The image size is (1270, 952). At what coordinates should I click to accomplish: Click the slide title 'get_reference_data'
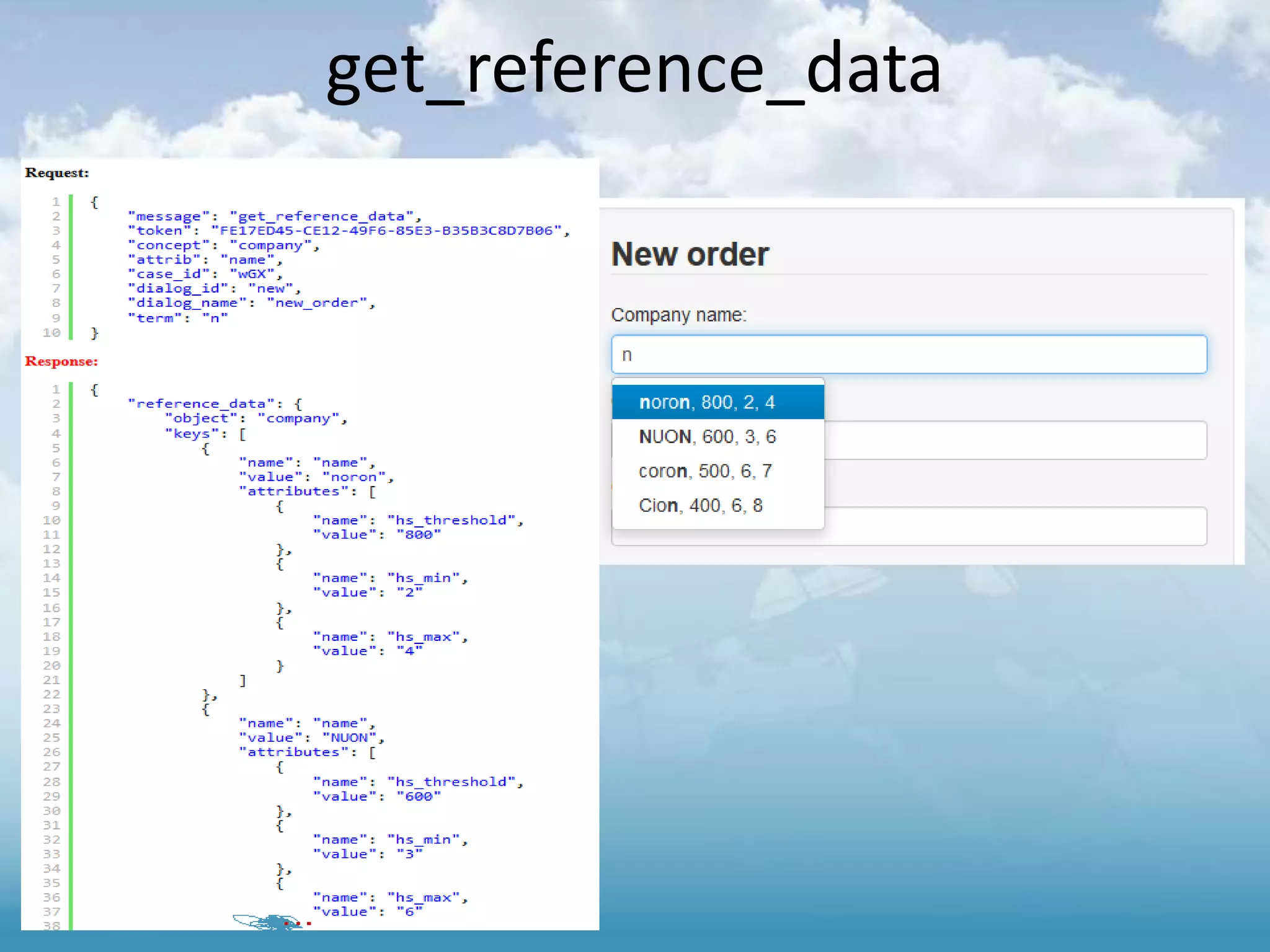tap(634, 69)
